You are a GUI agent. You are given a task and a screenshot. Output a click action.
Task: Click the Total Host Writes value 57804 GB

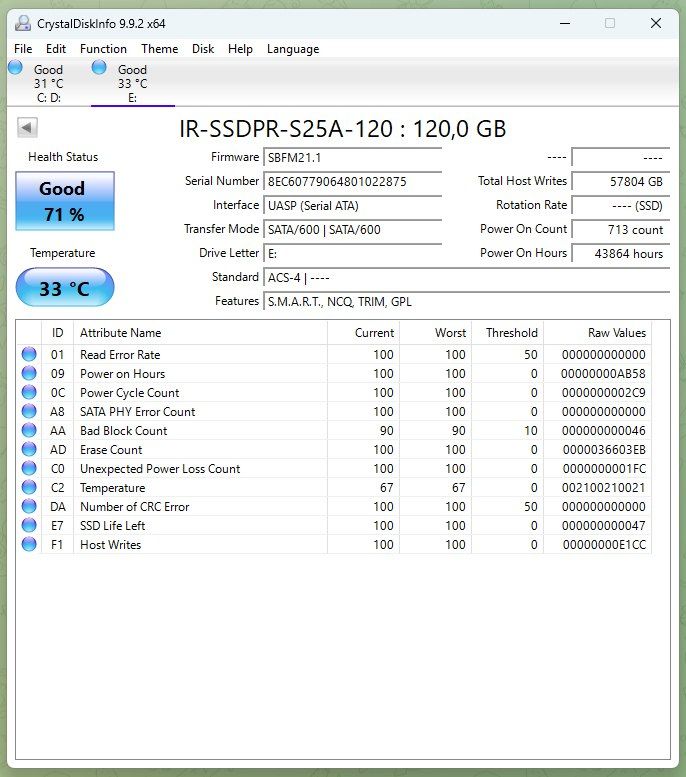click(621, 181)
